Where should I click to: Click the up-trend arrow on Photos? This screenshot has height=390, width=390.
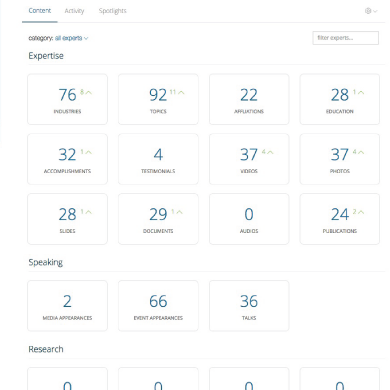coord(361,152)
